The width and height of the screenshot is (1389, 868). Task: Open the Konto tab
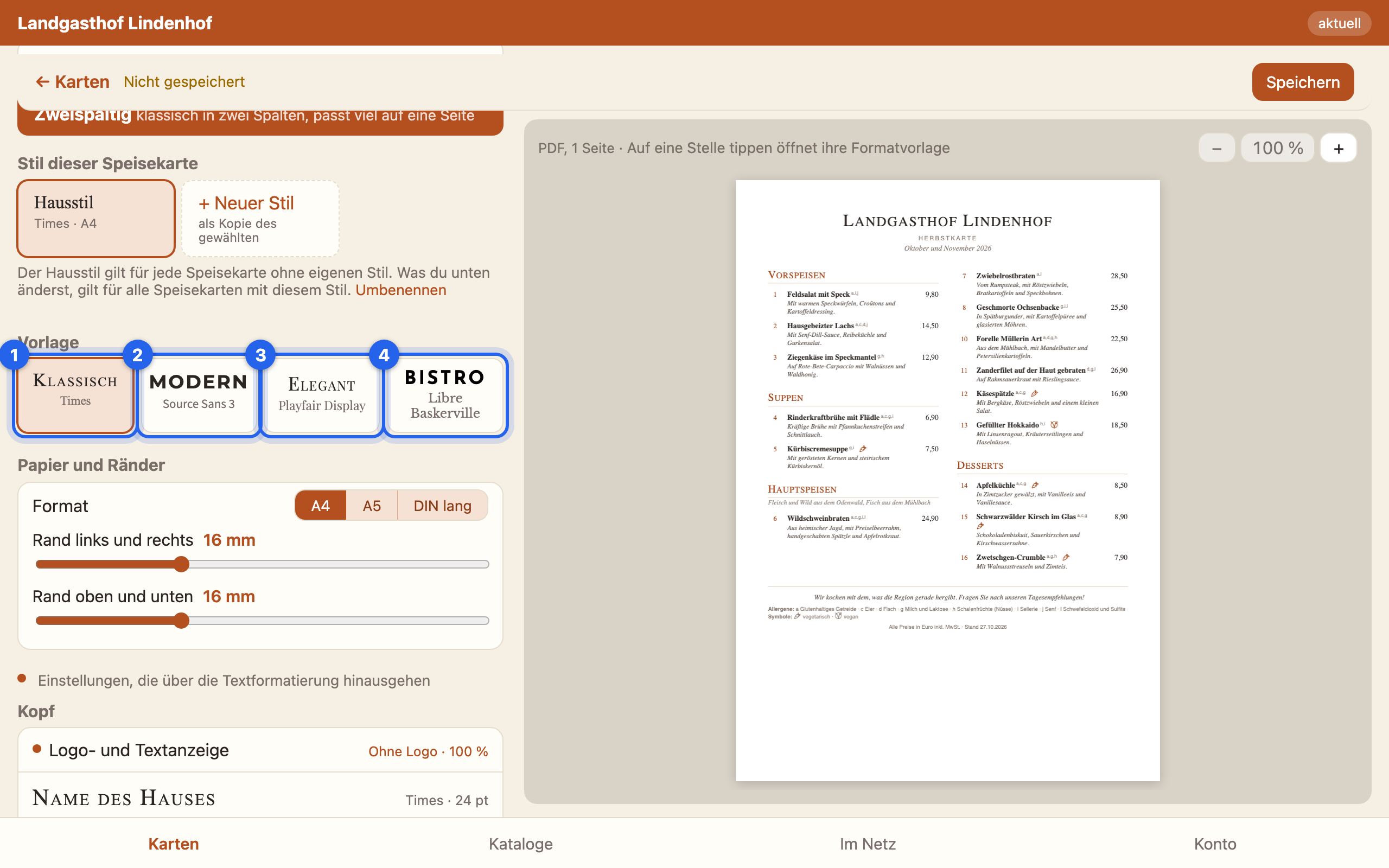pyautogui.click(x=1215, y=843)
